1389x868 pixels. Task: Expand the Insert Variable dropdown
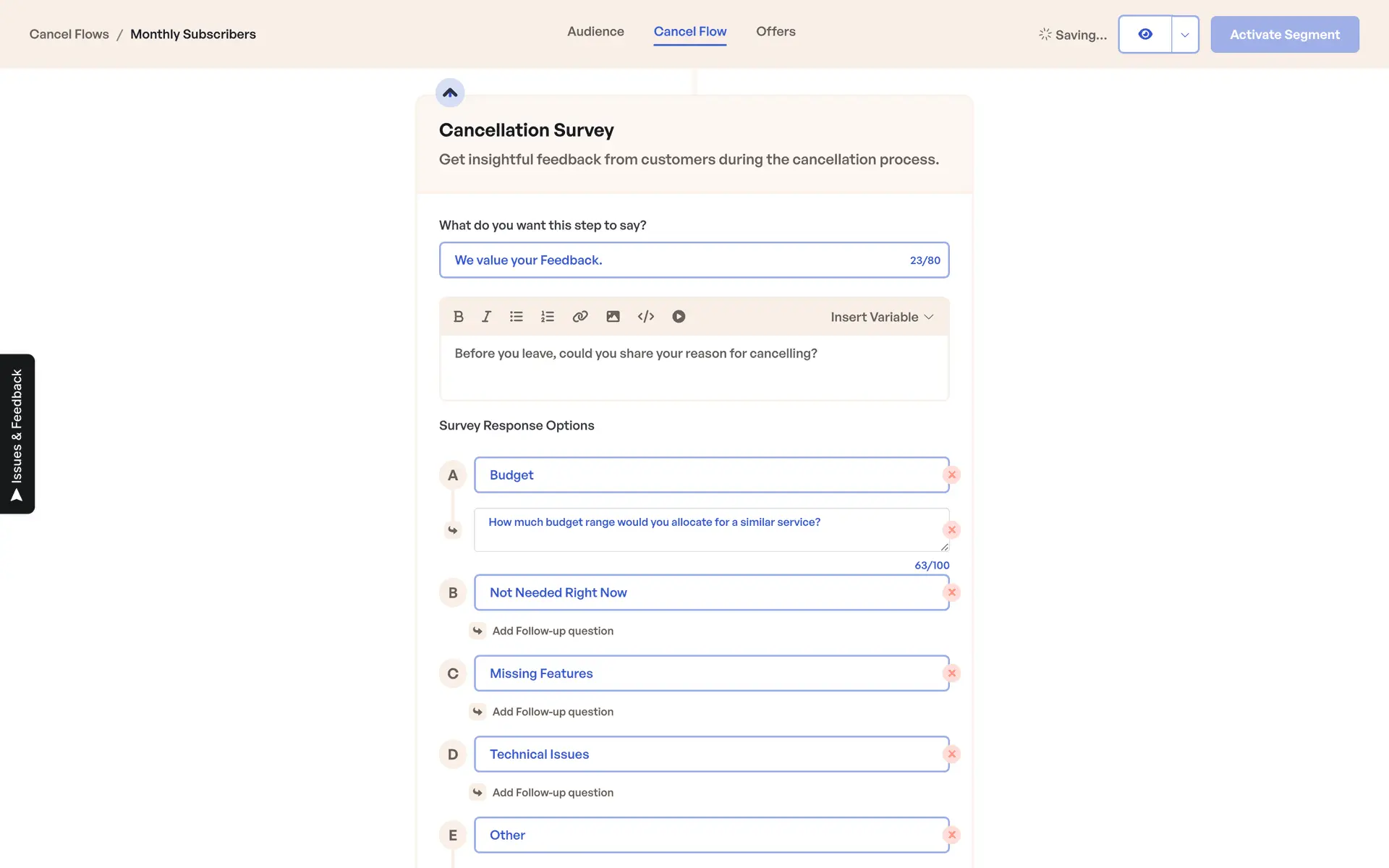(881, 317)
